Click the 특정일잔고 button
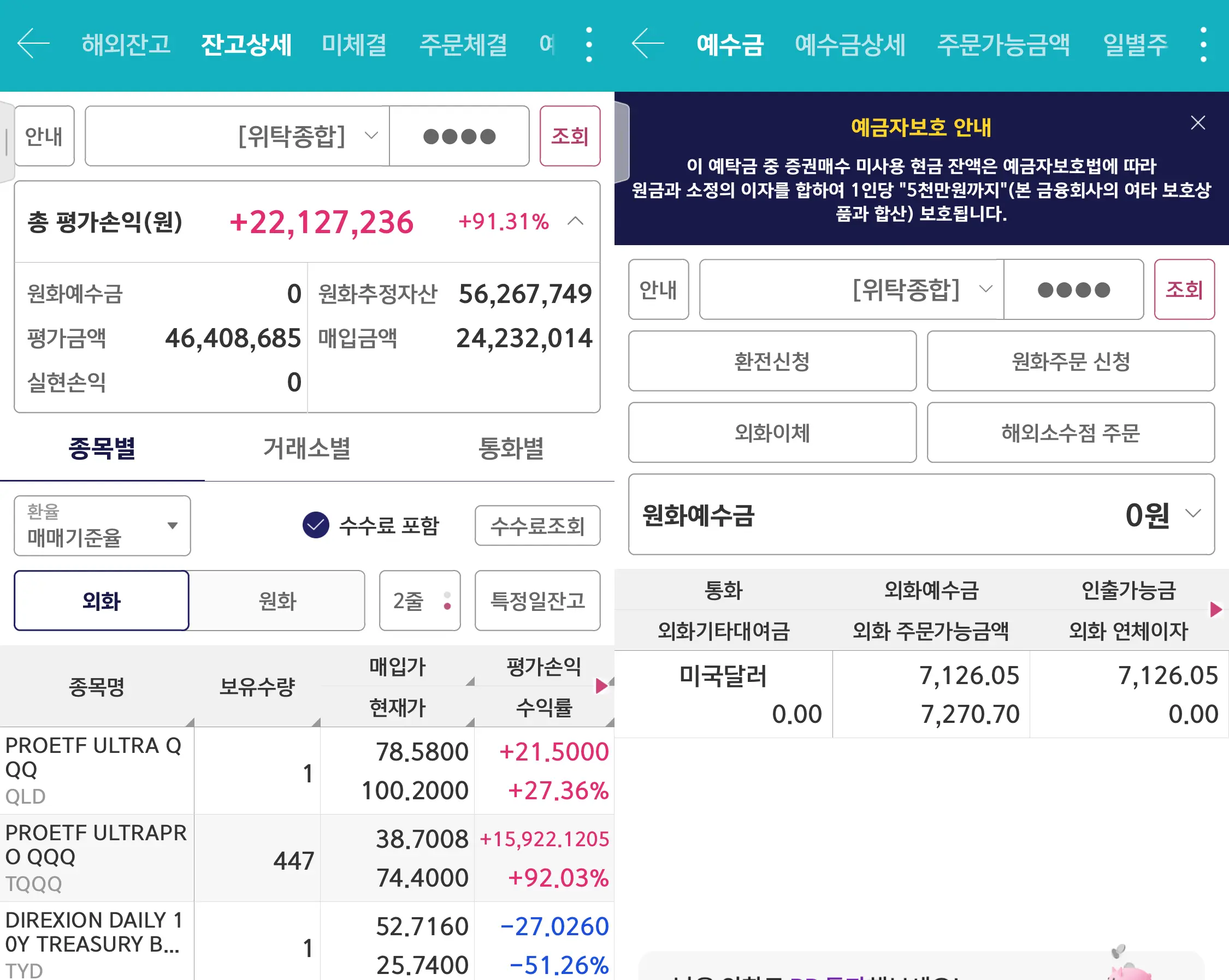 537,601
